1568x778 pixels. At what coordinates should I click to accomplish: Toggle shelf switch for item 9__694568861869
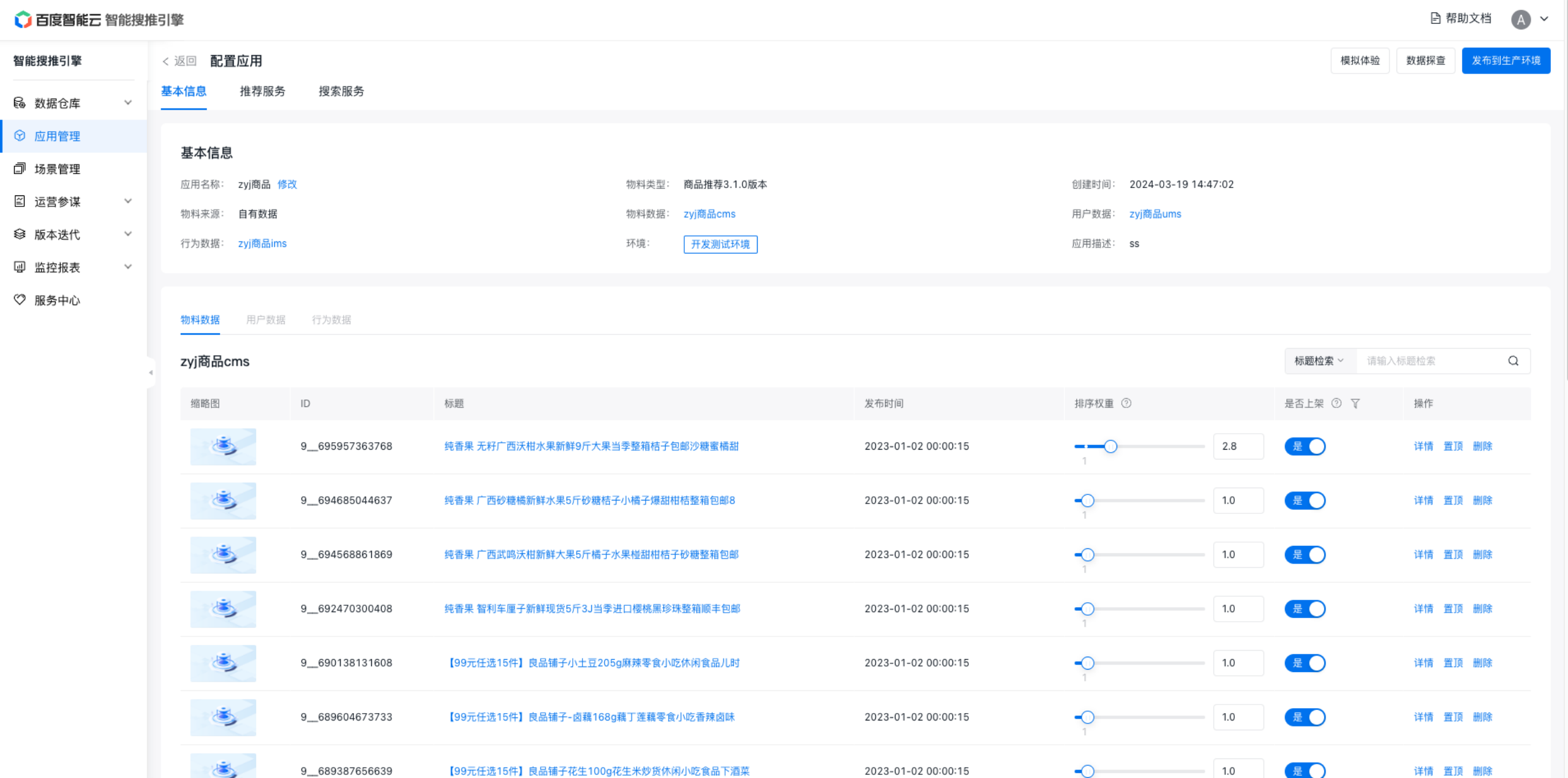point(1305,554)
